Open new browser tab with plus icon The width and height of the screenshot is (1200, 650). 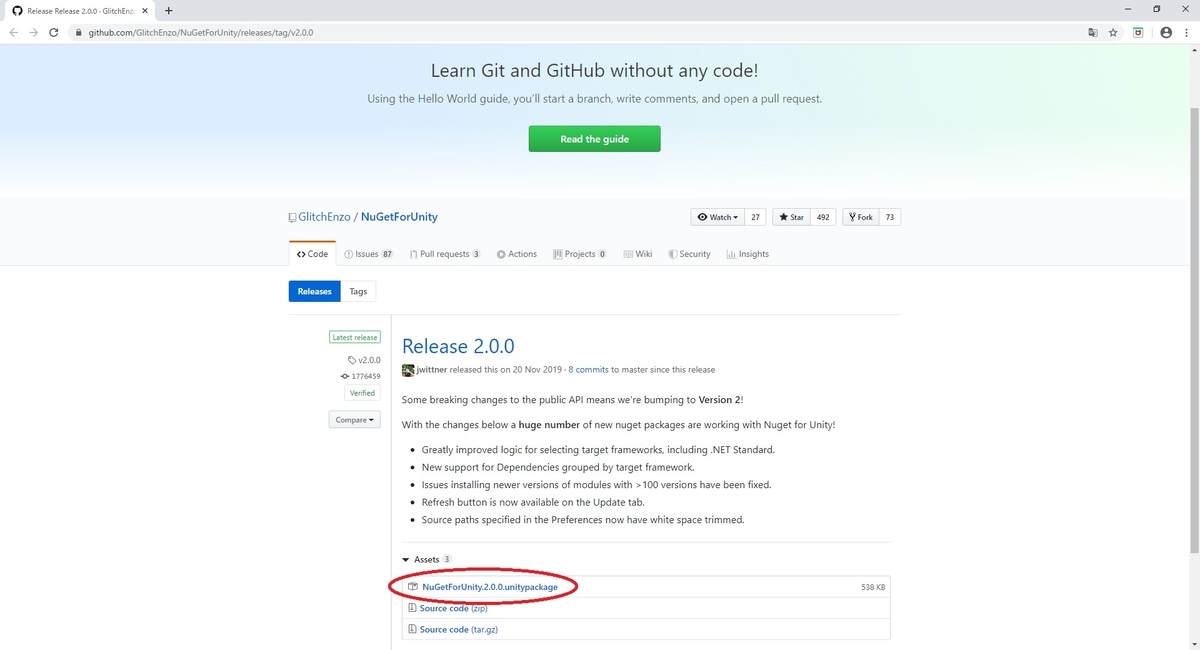click(168, 10)
